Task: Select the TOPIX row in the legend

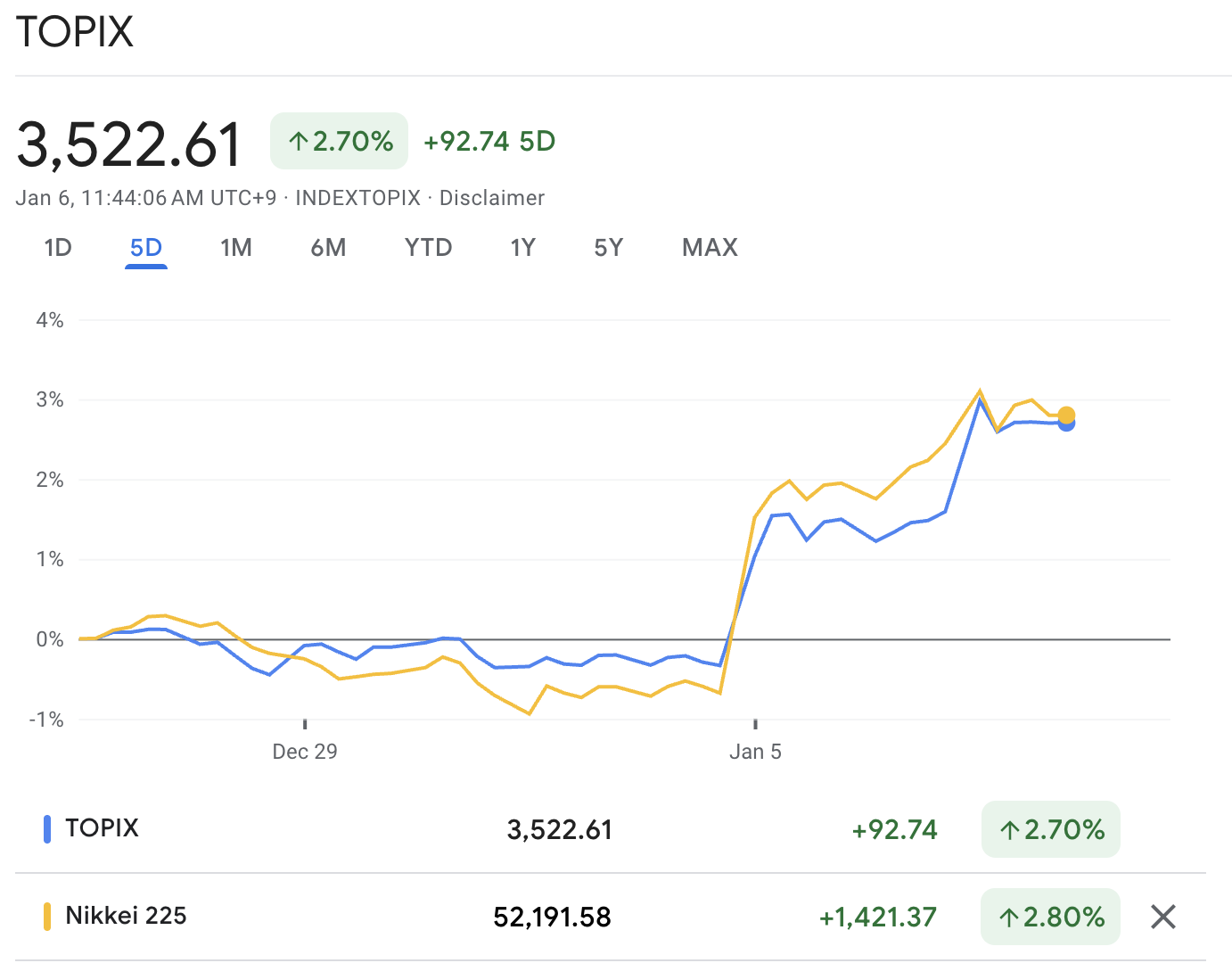Action: click(102, 828)
